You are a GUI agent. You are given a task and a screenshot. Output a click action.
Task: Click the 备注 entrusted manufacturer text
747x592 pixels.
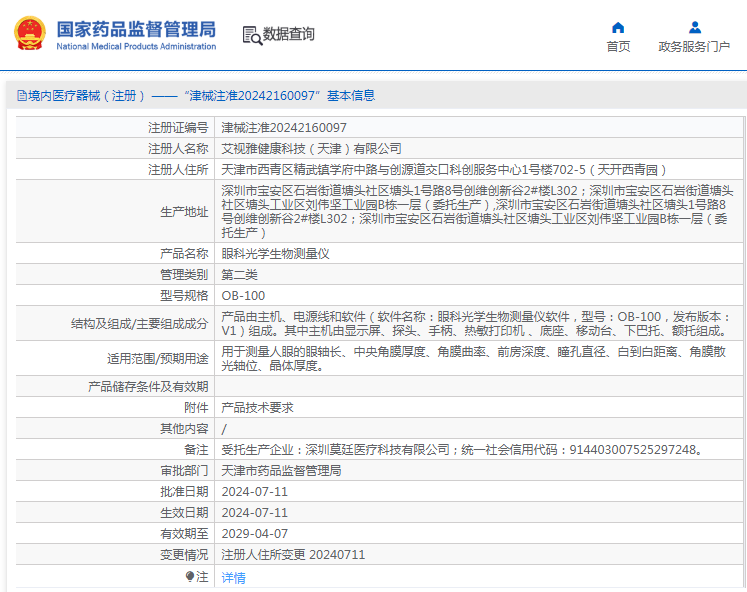(463, 450)
